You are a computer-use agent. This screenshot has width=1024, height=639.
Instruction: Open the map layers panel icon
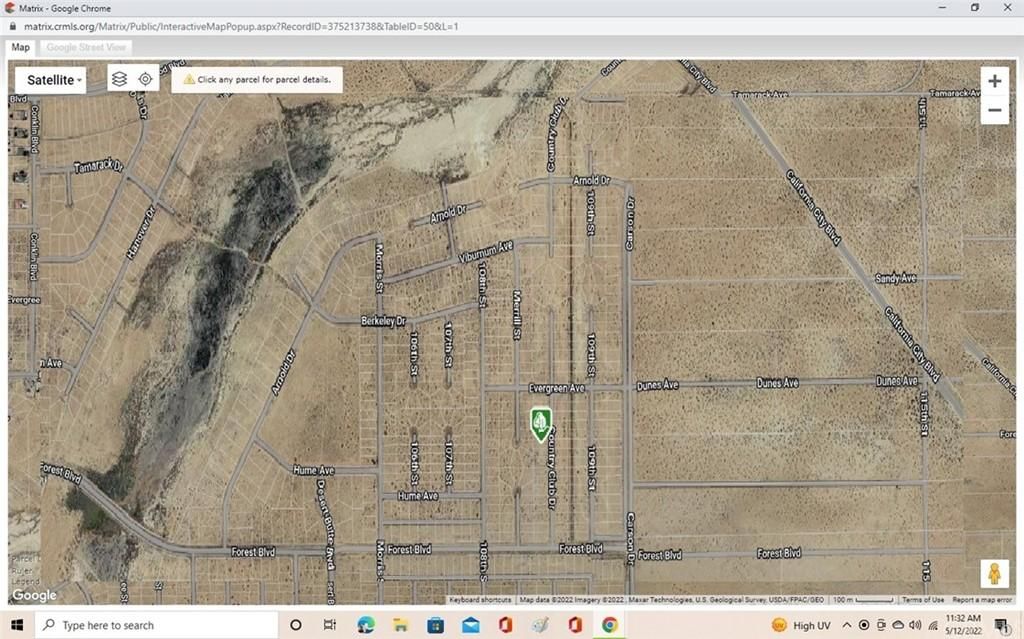[x=119, y=79]
